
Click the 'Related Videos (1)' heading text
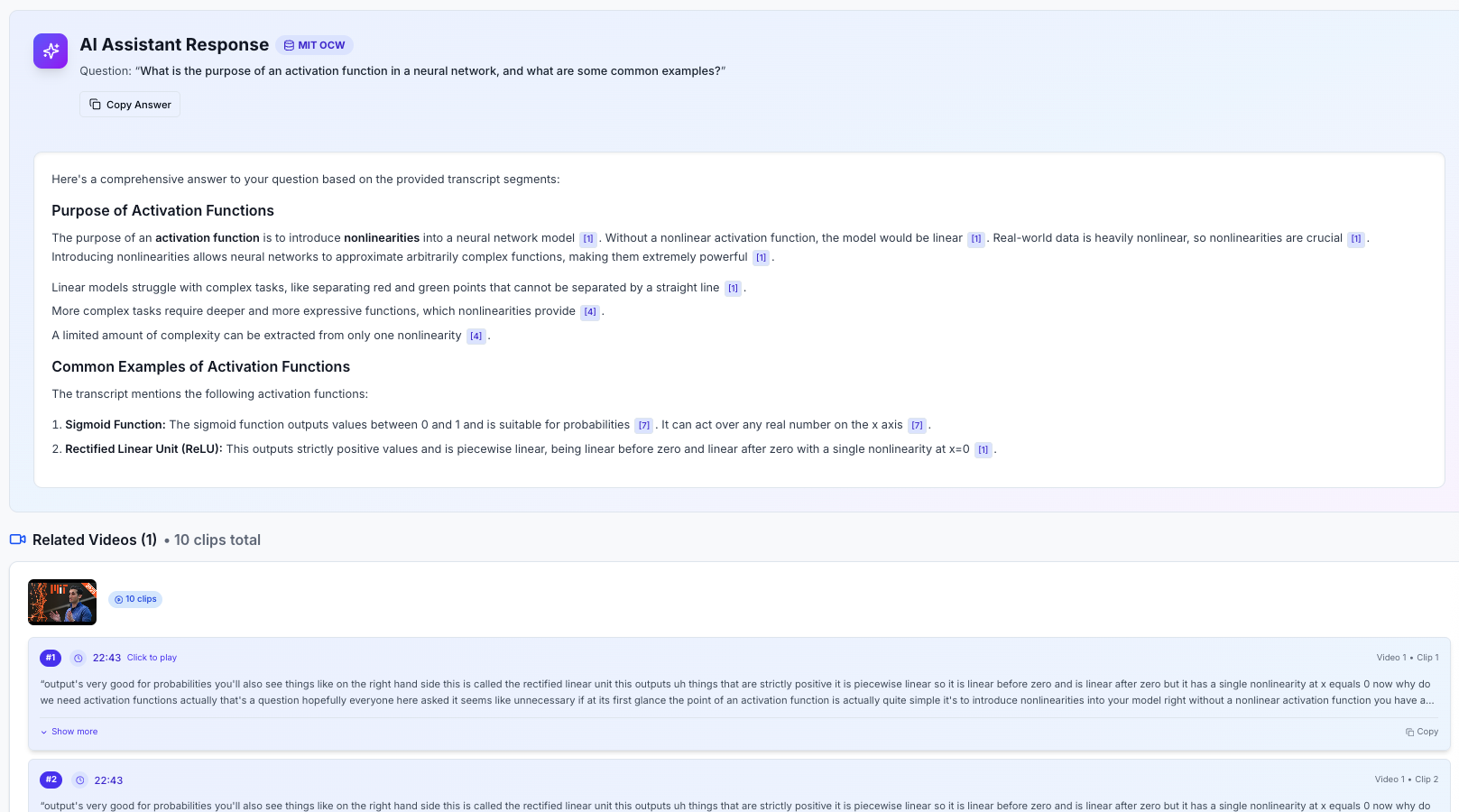(95, 540)
